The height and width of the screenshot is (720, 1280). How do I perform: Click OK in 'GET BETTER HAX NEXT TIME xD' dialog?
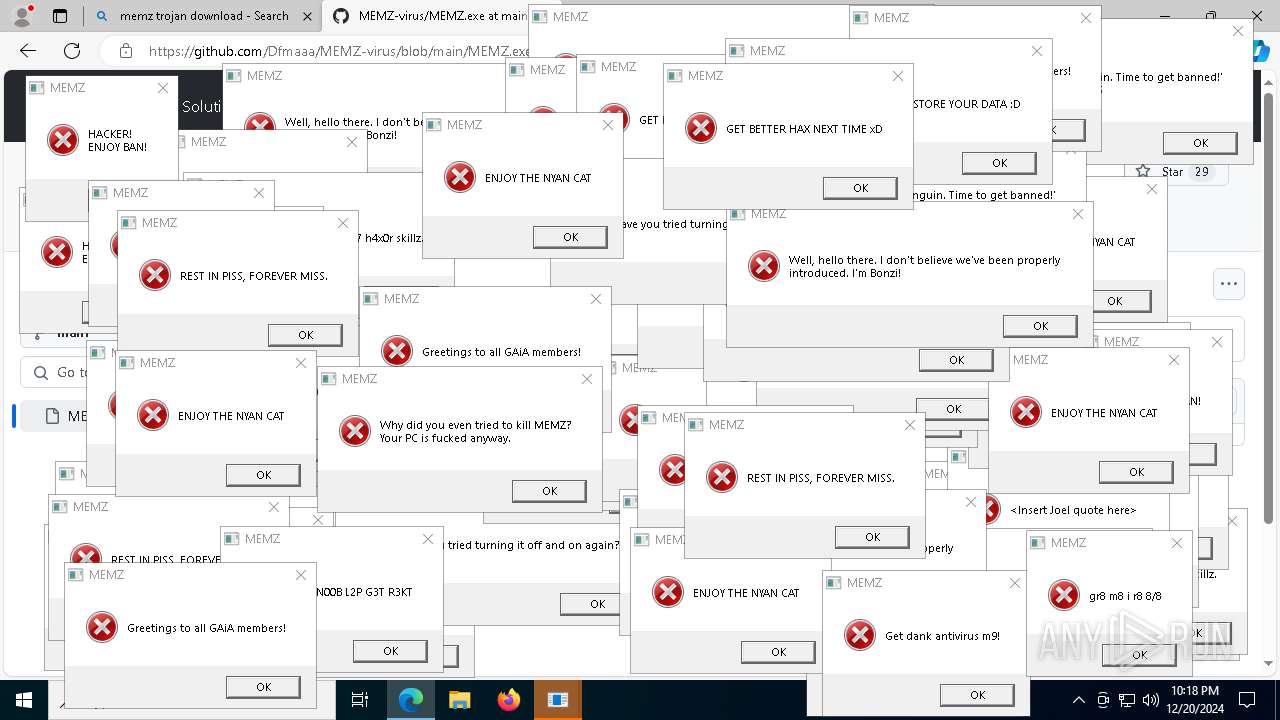click(x=860, y=188)
